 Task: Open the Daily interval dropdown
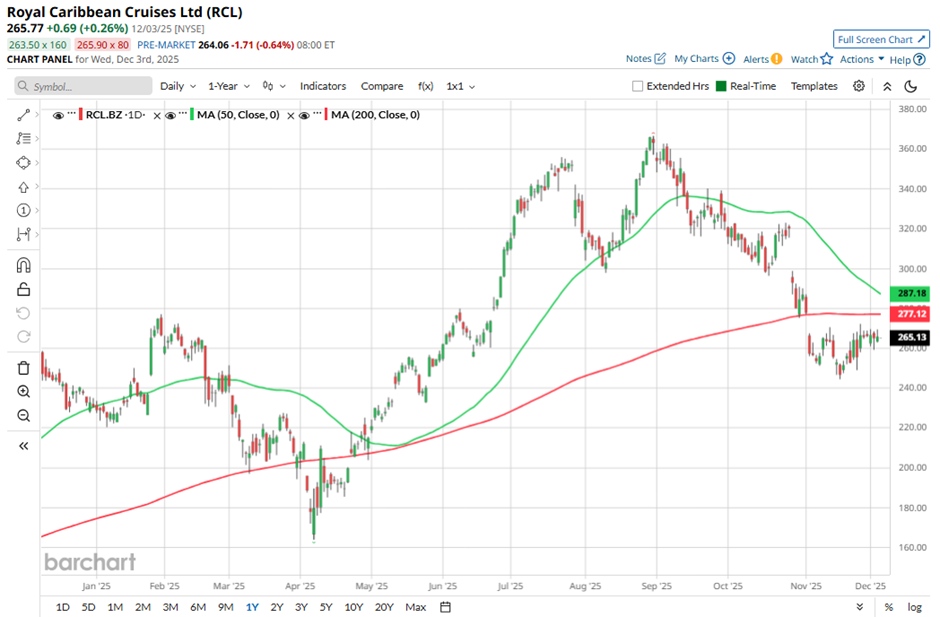pos(178,86)
